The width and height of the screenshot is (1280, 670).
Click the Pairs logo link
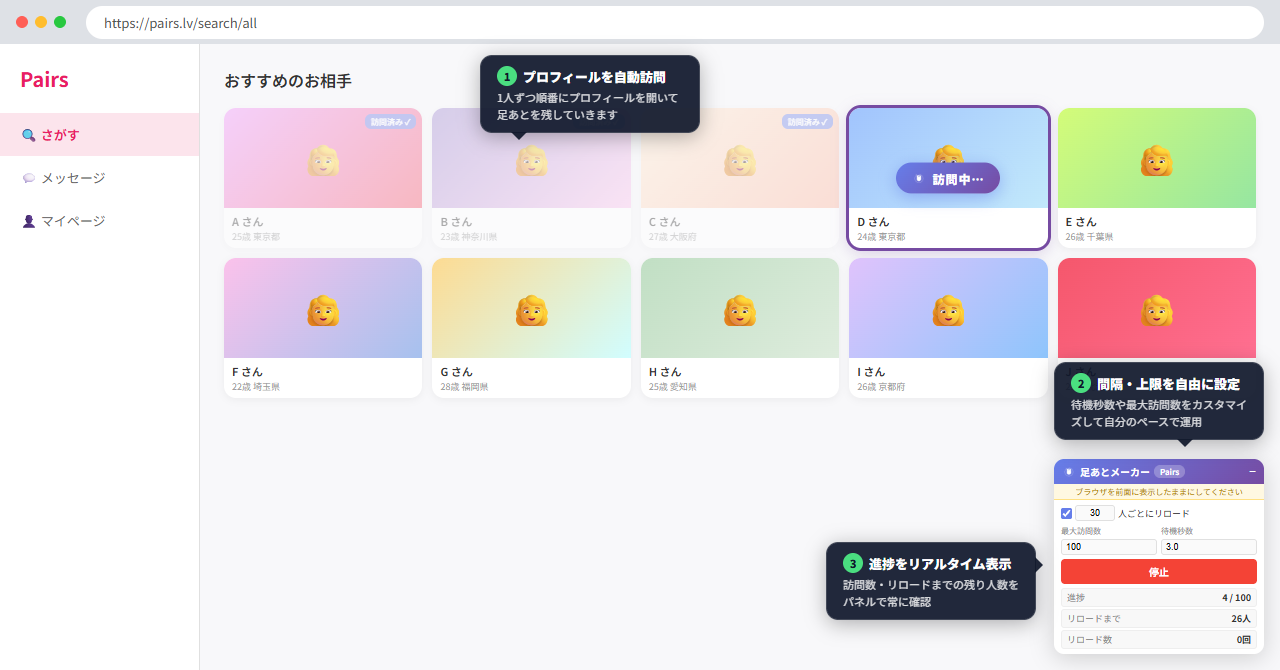[44, 80]
